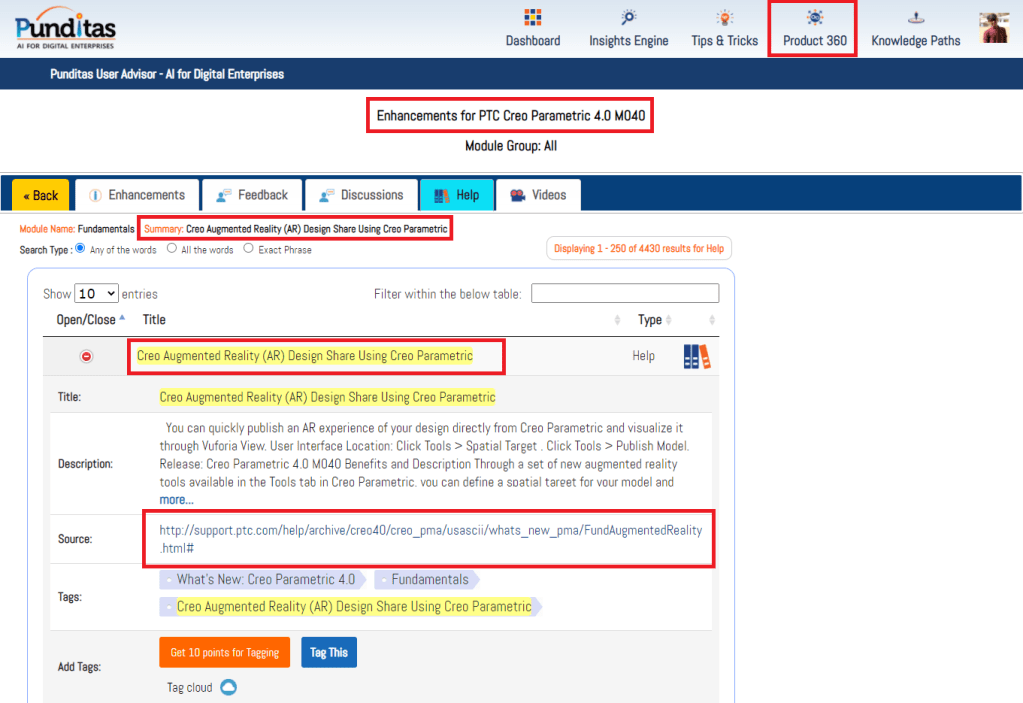
Task: Click the Tag cloud icon
Action: point(228,687)
